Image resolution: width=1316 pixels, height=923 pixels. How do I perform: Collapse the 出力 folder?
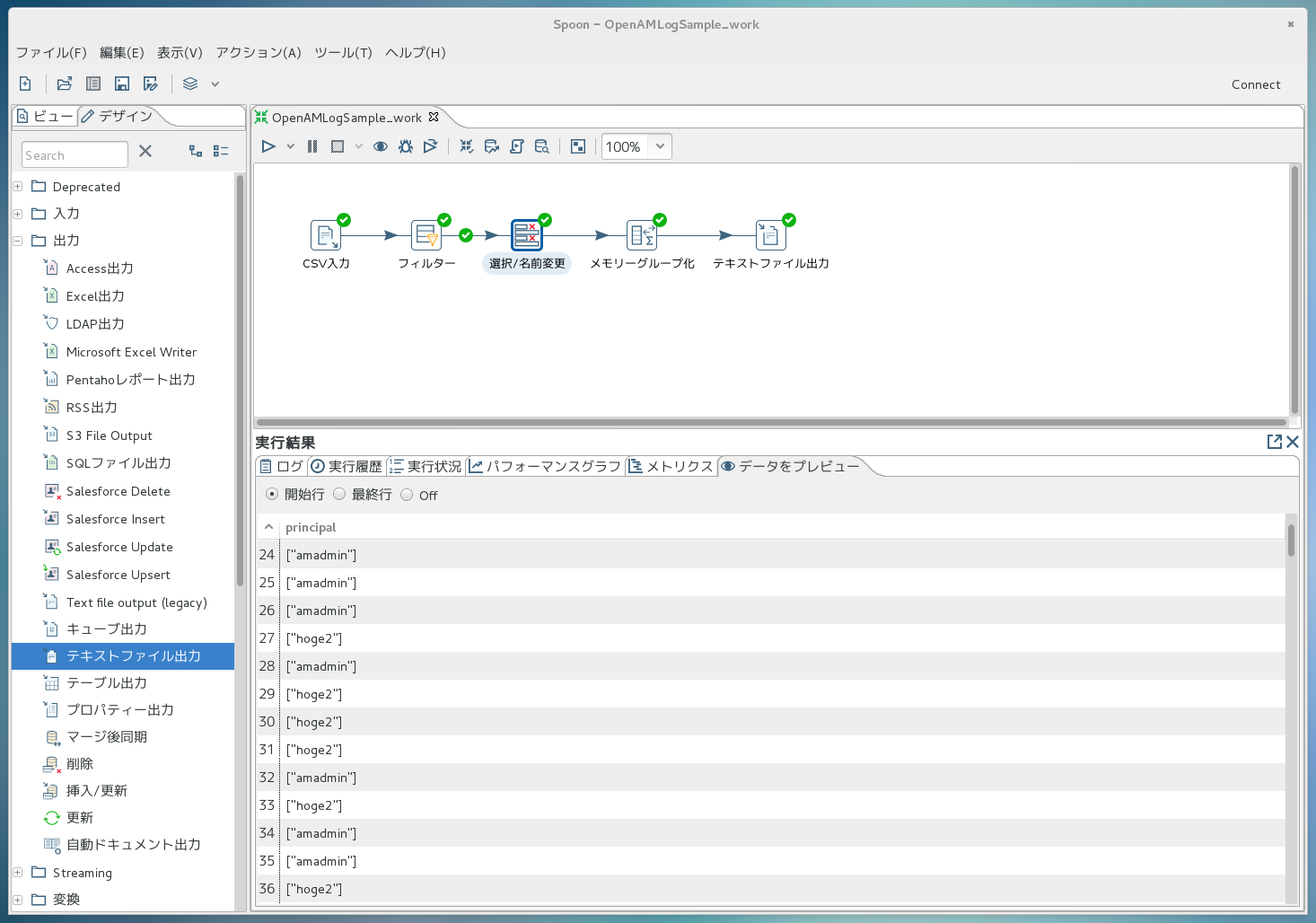(17, 241)
